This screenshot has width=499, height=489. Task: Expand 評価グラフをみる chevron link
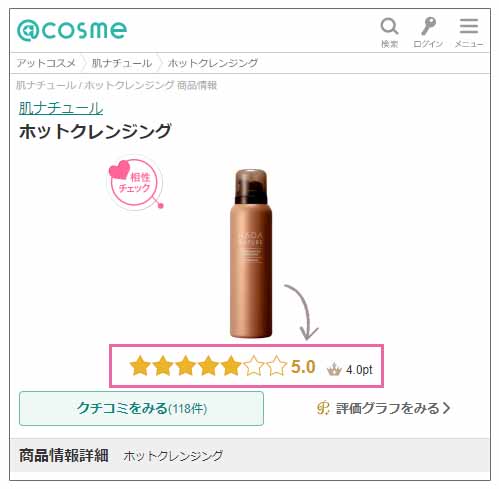coord(383,408)
